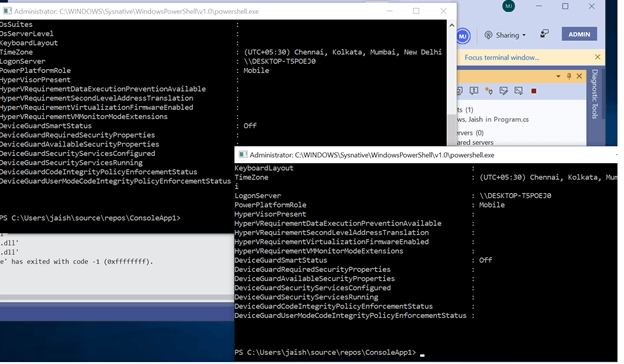Image resolution: width=624 pixels, height=364 pixels.
Task: Minimize the back PowerShell window
Action: tap(389, 11)
